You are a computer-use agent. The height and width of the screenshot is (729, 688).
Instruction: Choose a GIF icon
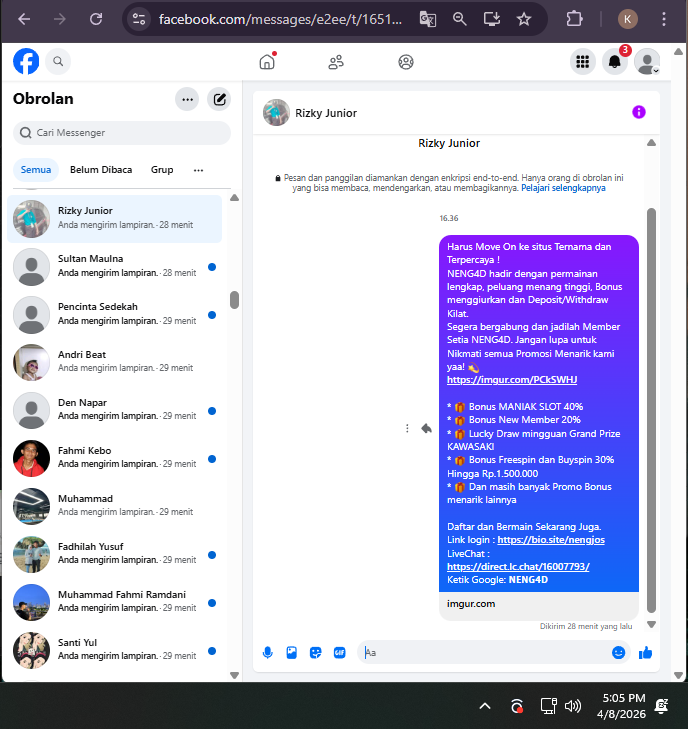tap(339, 653)
